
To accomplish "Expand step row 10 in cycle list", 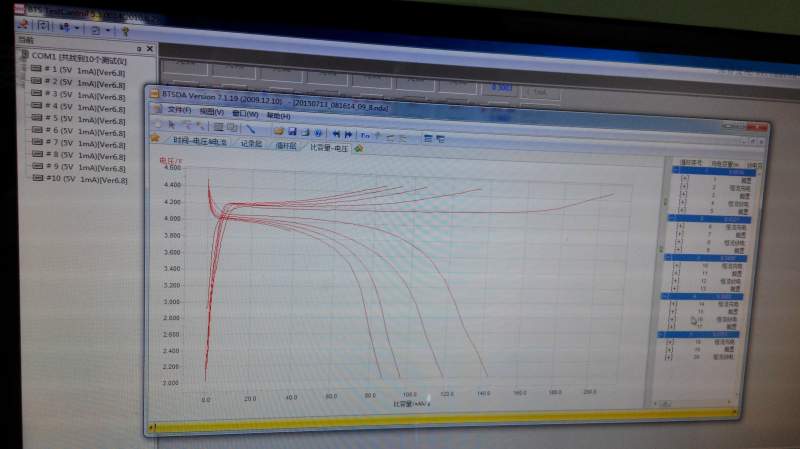I will coord(677,265).
